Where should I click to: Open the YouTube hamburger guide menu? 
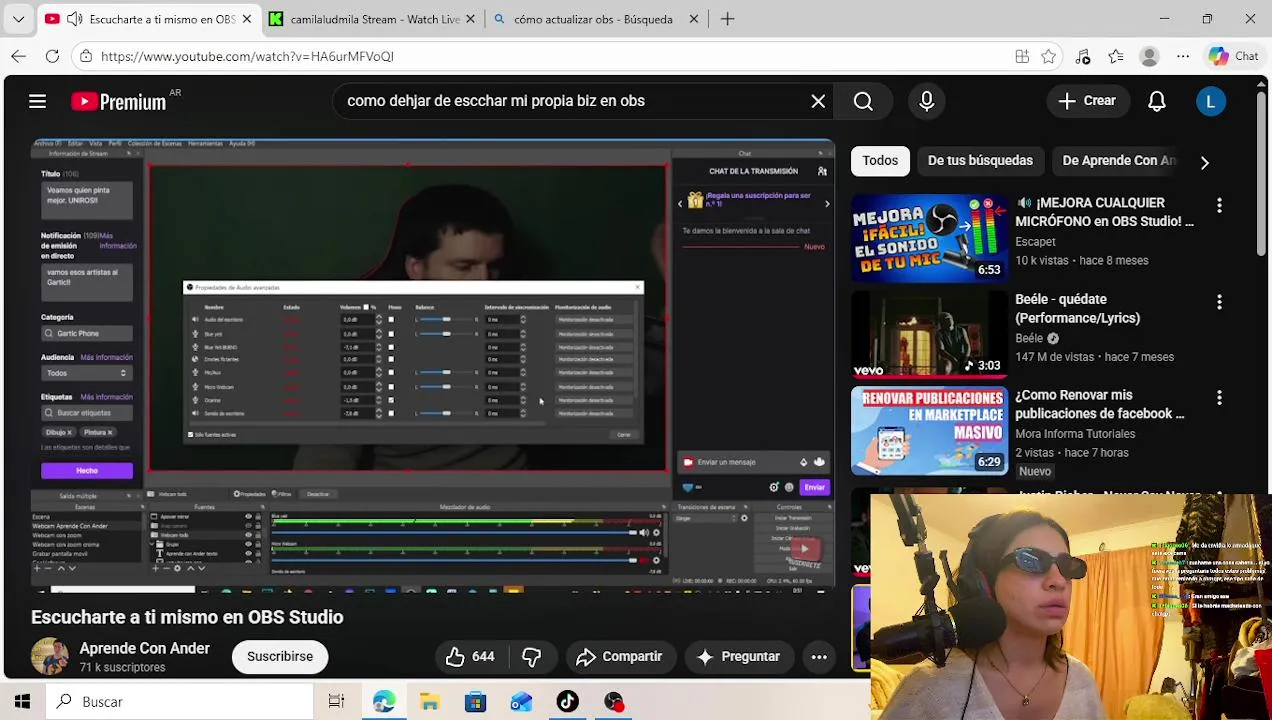coord(37,101)
